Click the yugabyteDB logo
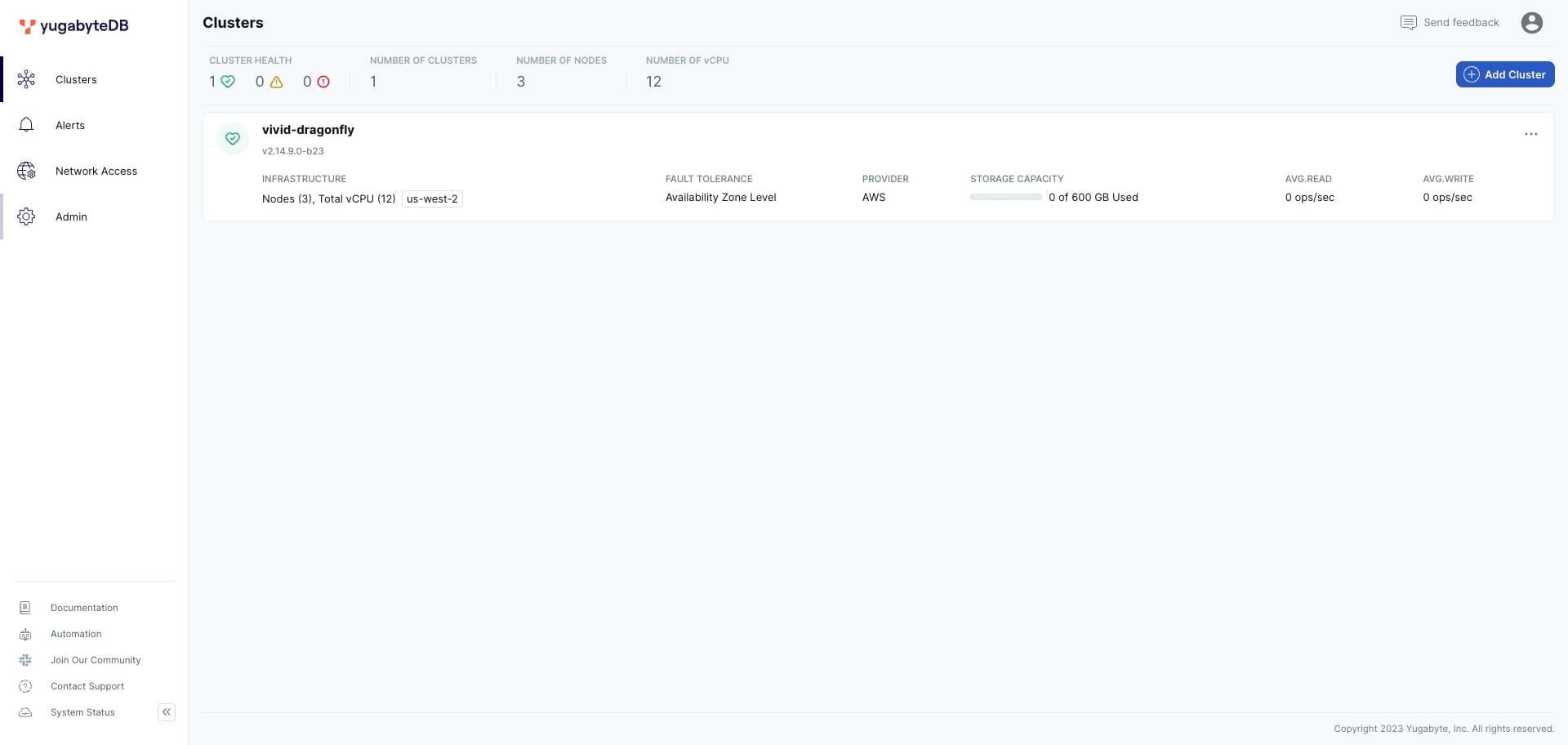 click(x=73, y=26)
